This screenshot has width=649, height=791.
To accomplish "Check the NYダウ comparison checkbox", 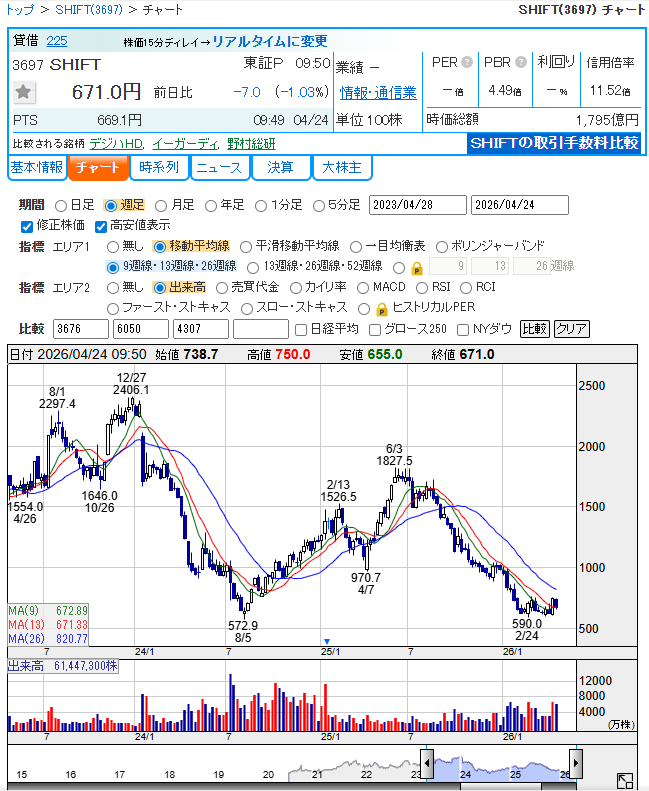I will pyautogui.click(x=462, y=330).
